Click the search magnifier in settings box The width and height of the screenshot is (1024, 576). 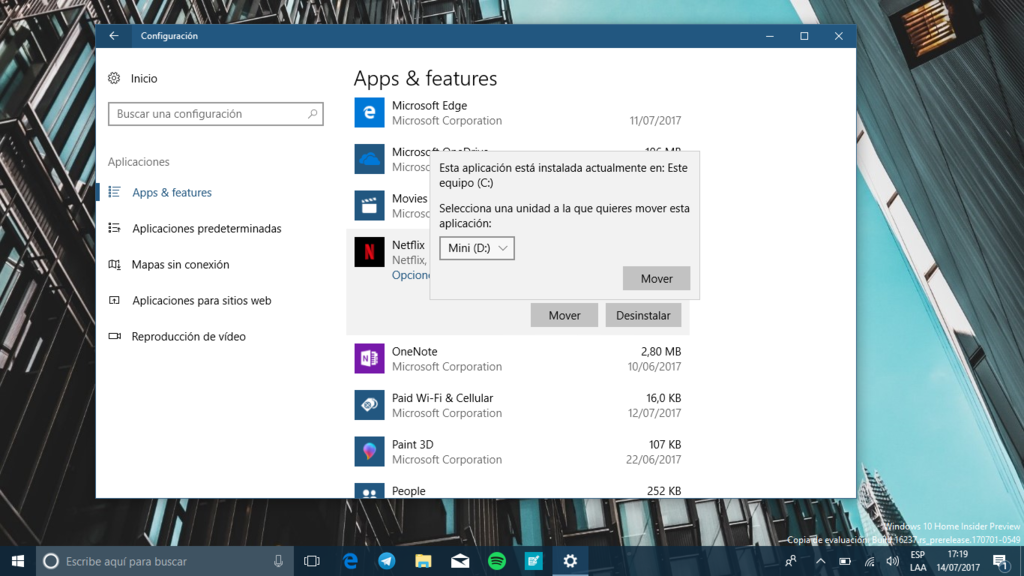click(x=312, y=114)
